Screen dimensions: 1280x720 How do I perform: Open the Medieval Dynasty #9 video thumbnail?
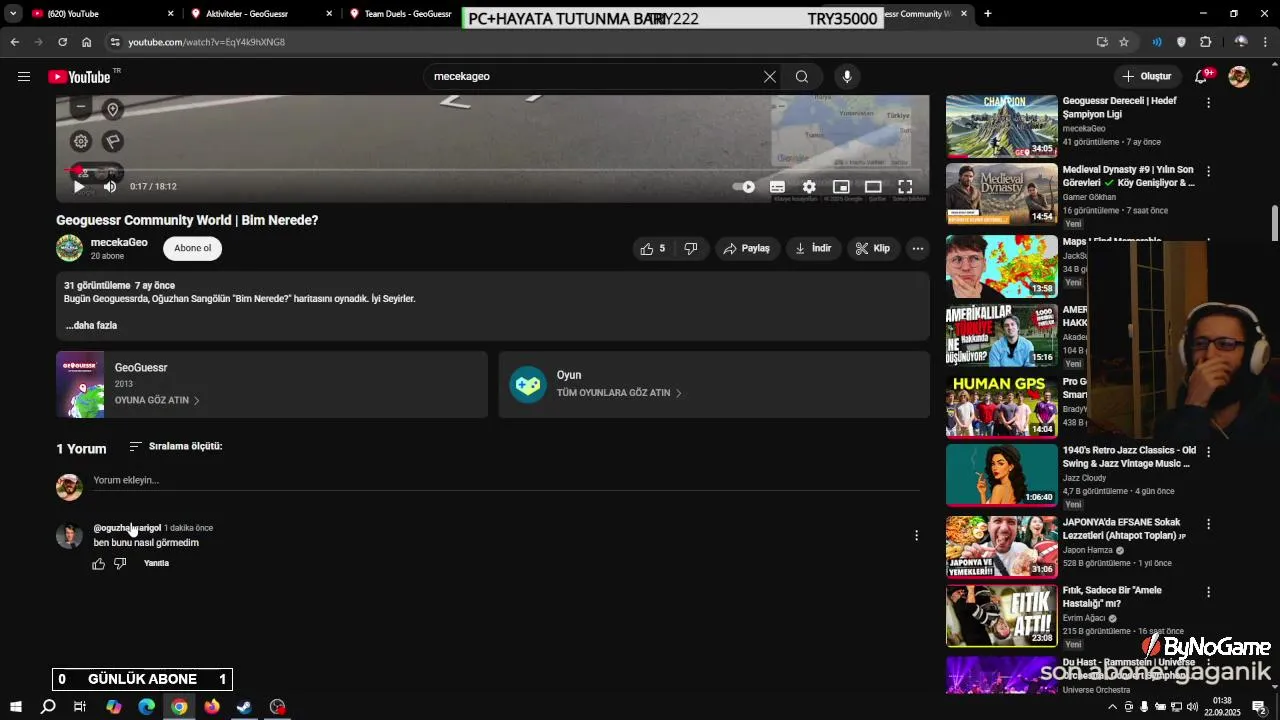tap(1001, 195)
